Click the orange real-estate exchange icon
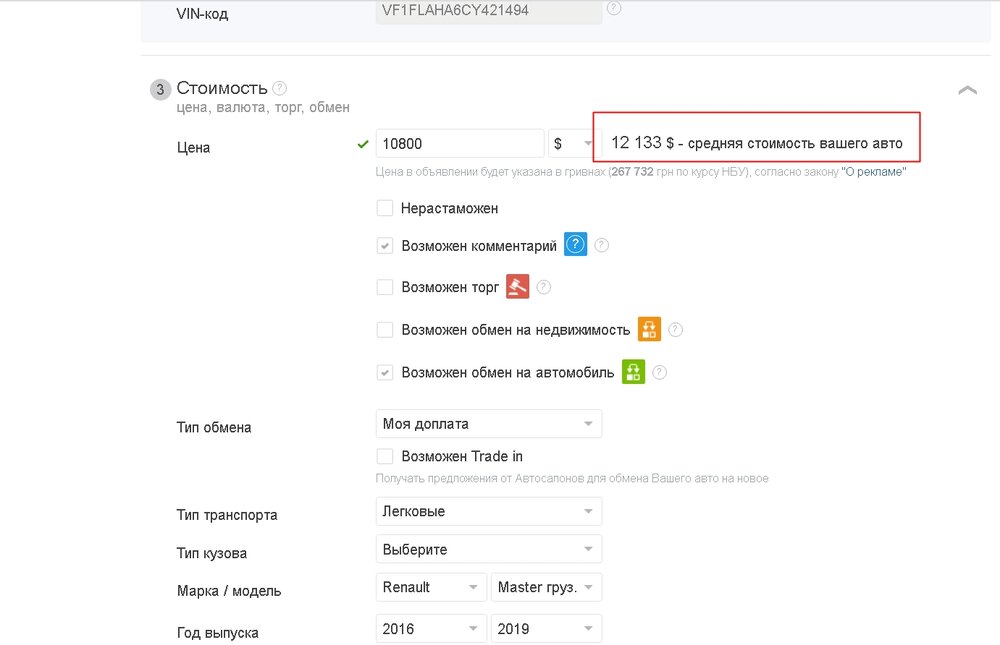Screen dimensions: 1000x645 [649, 329]
